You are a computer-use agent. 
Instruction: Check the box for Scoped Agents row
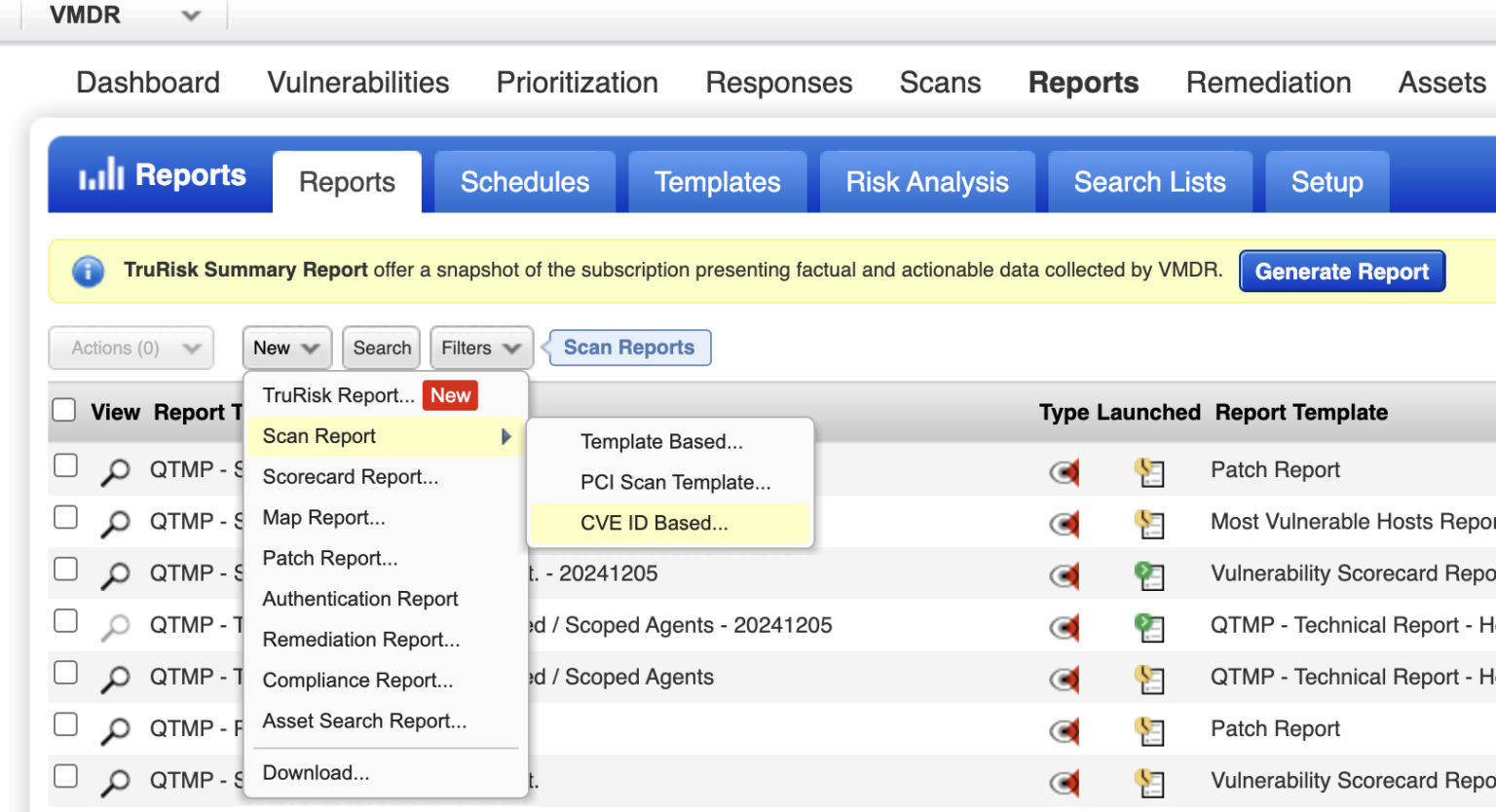pyautogui.click(x=65, y=672)
